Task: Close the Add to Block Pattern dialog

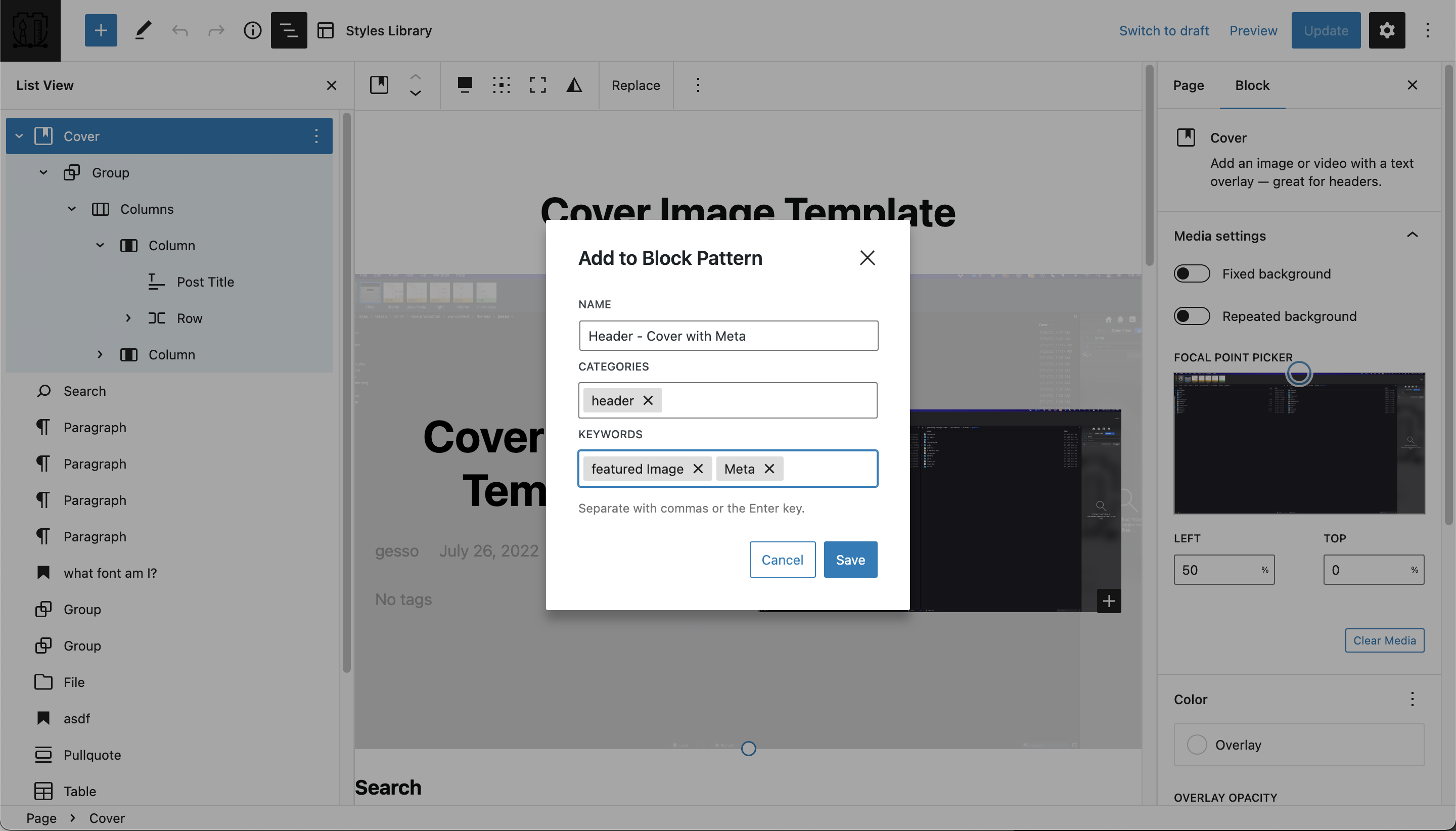Action: 867,258
